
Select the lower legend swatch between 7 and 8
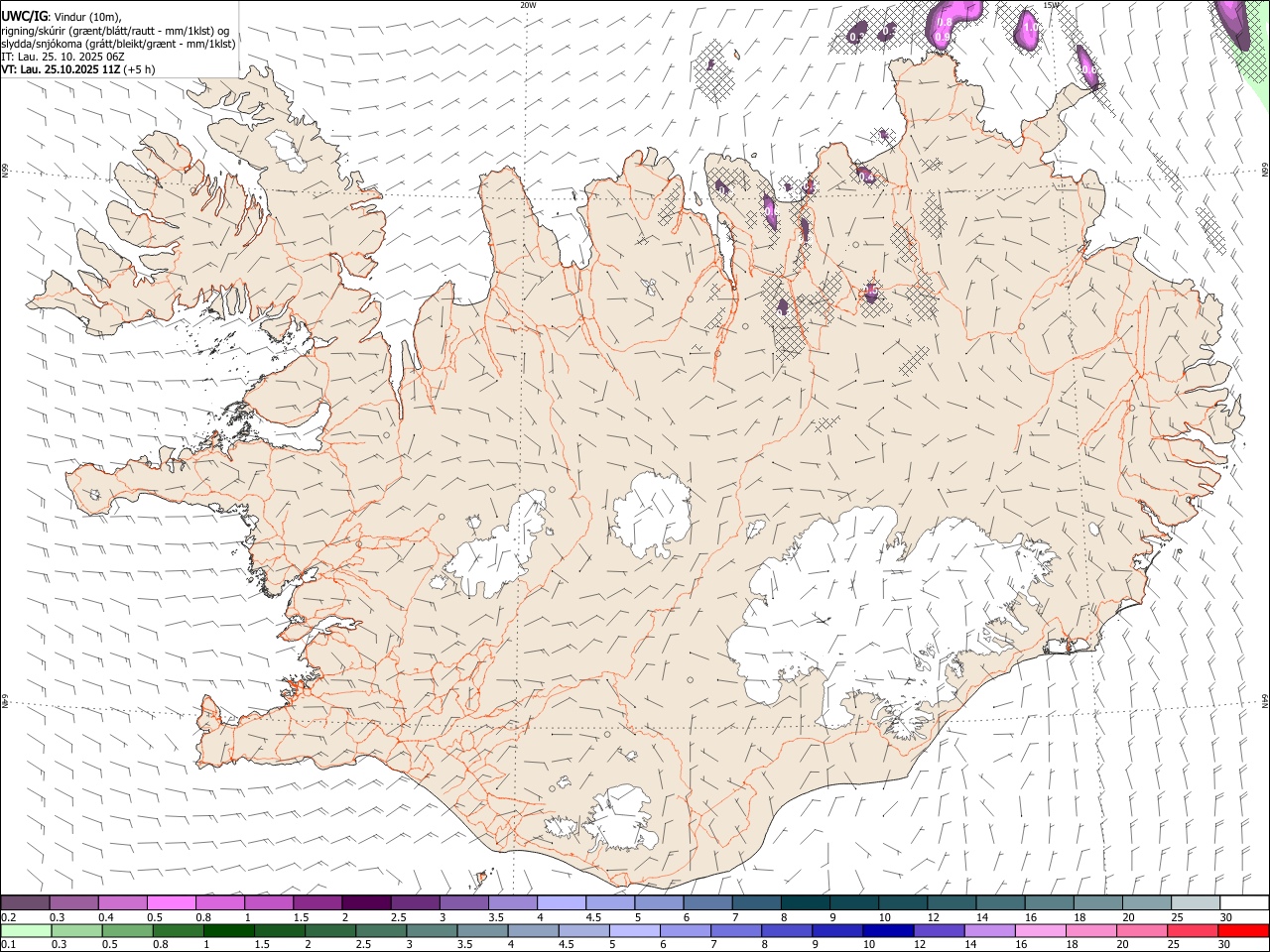tap(736, 931)
